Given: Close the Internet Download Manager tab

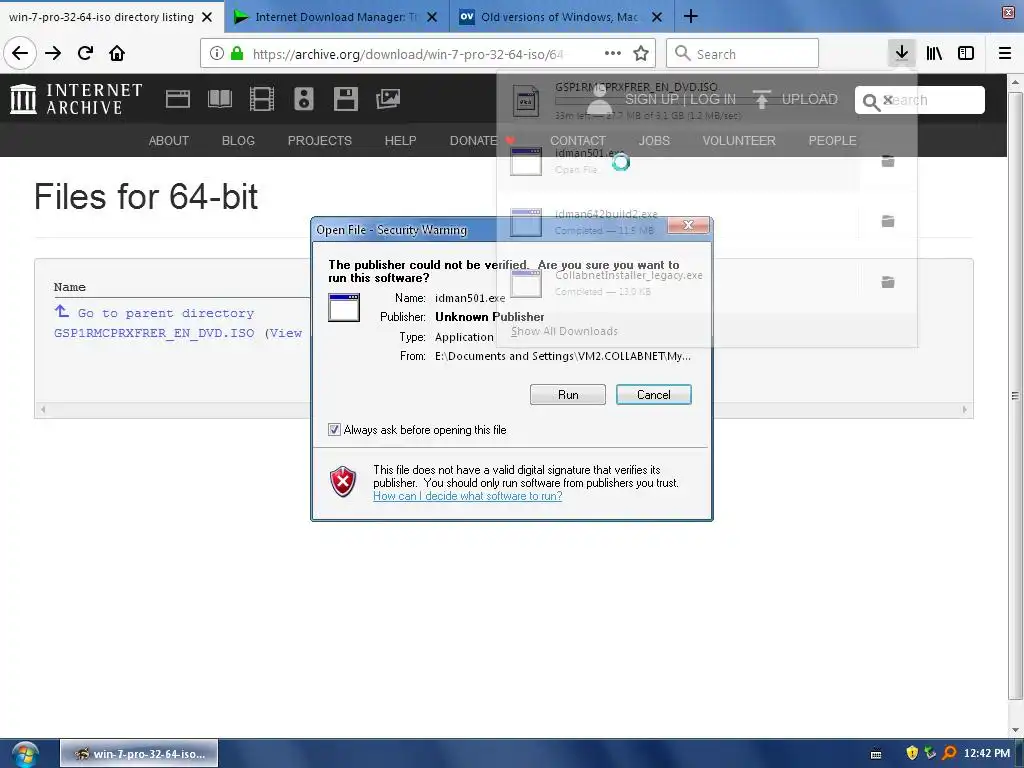Looking at the screenshot, I should (x=432, y=17).
